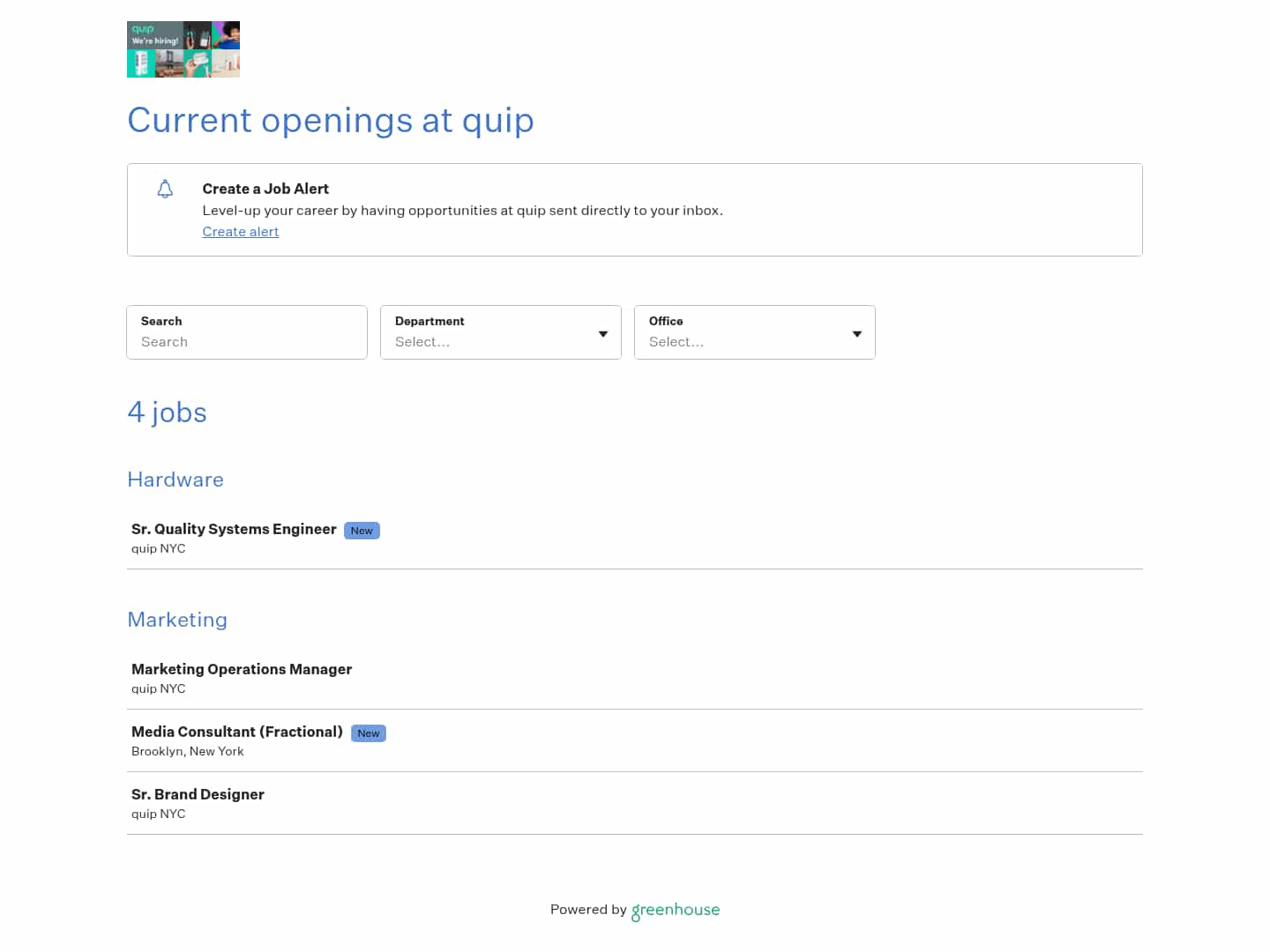Select the Marketing department heading
This screenshot has width=1270, height=952.
click(177, 620)
